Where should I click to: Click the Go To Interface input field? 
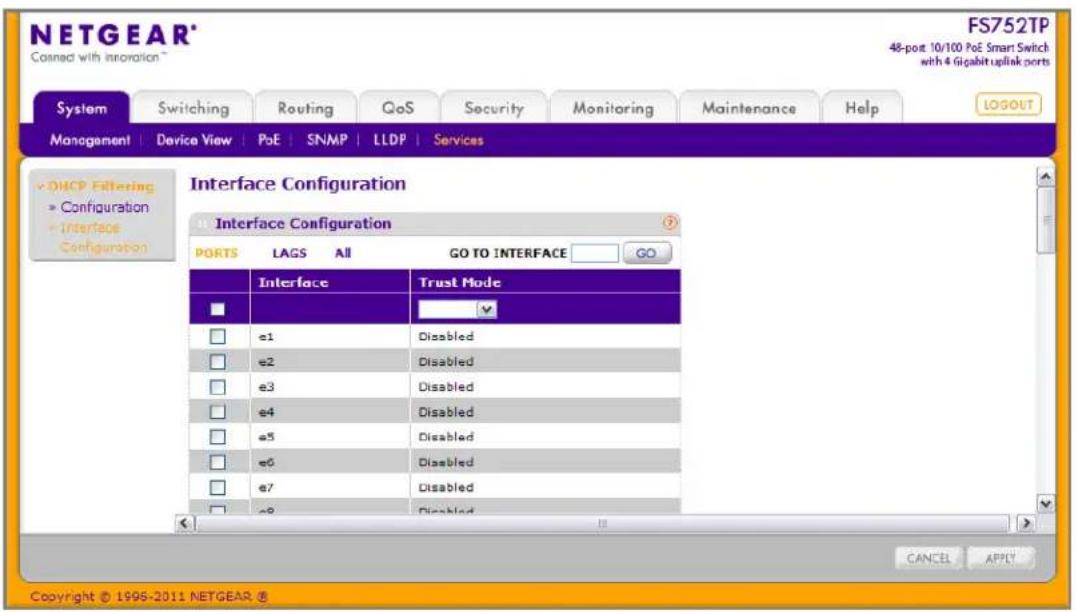click(x=594, y=253)
